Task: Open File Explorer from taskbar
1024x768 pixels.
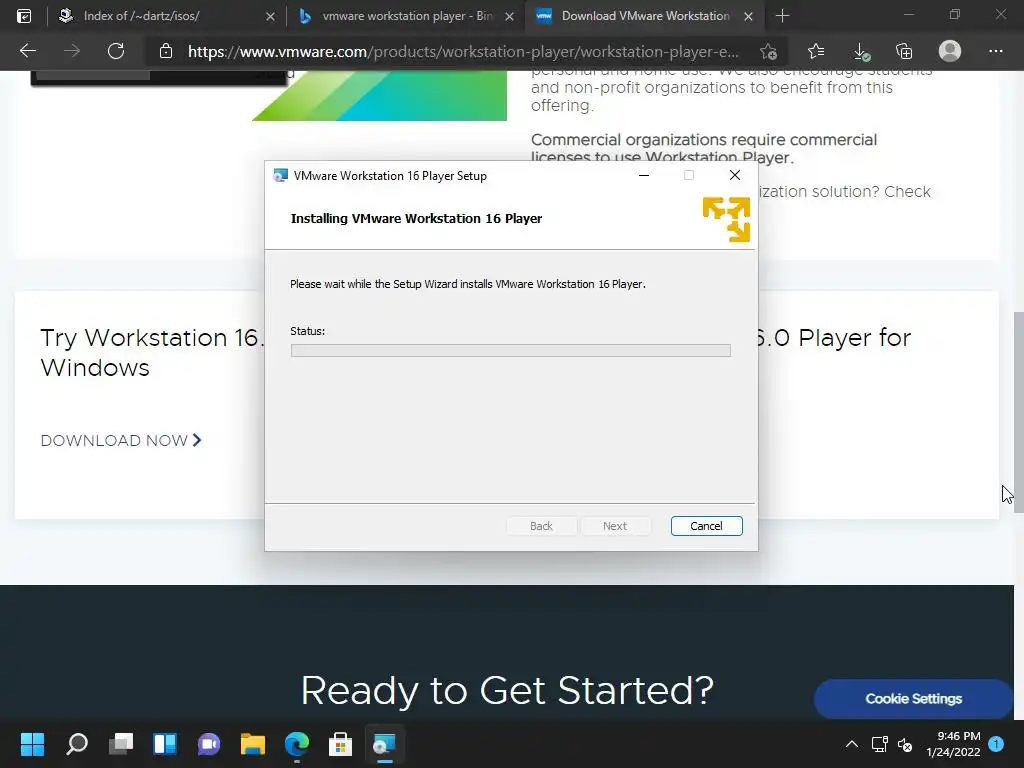Action: click(x=253, y=744)
